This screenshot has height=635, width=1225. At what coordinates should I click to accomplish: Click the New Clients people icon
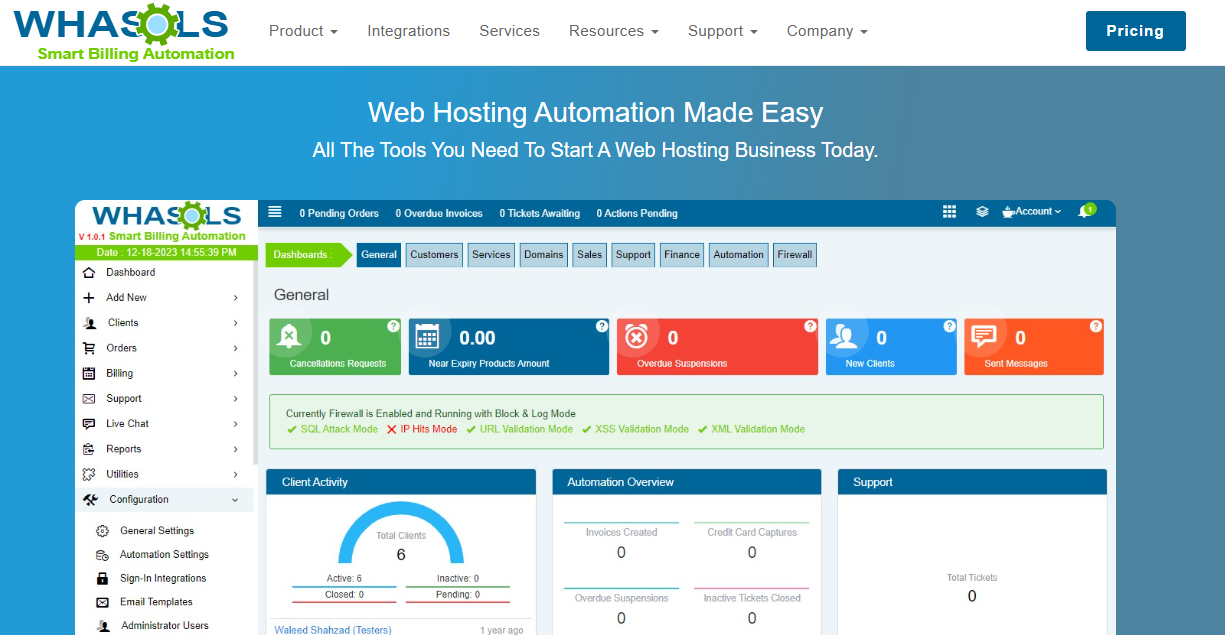click(845, 337)
